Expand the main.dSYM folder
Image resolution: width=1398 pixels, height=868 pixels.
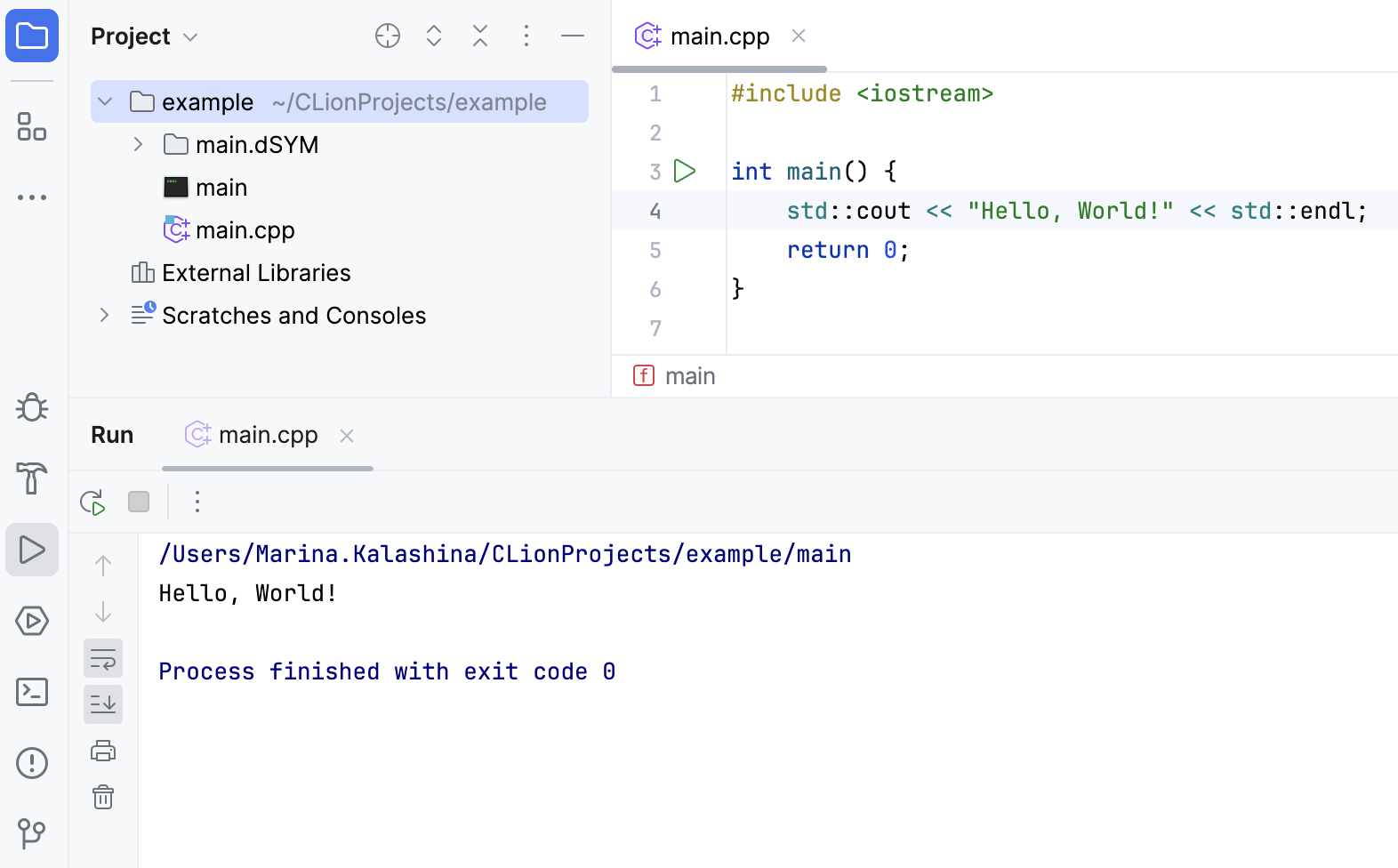[x=138, y=144]
